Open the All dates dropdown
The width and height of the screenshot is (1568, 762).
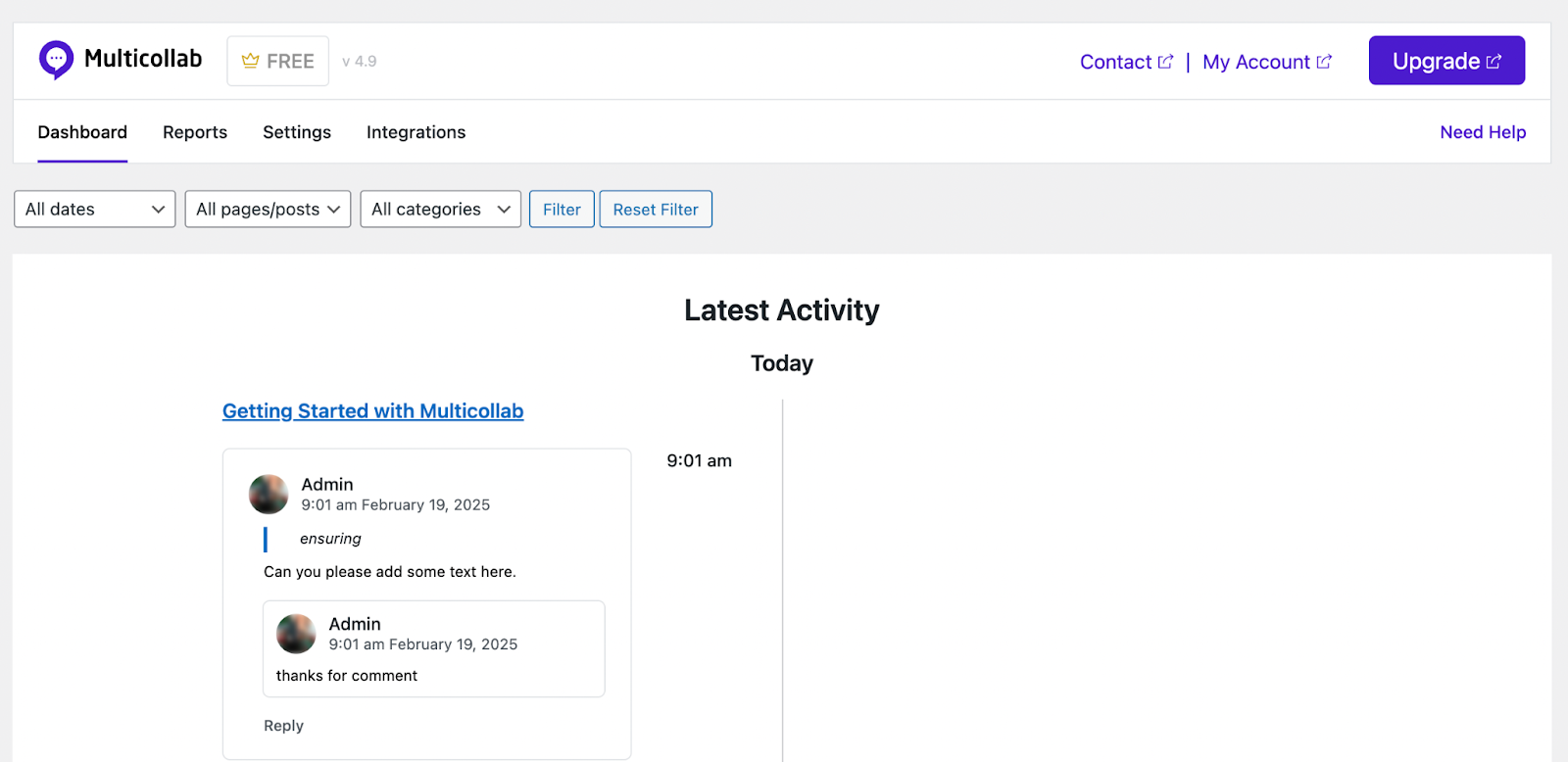tap(95, 209)
